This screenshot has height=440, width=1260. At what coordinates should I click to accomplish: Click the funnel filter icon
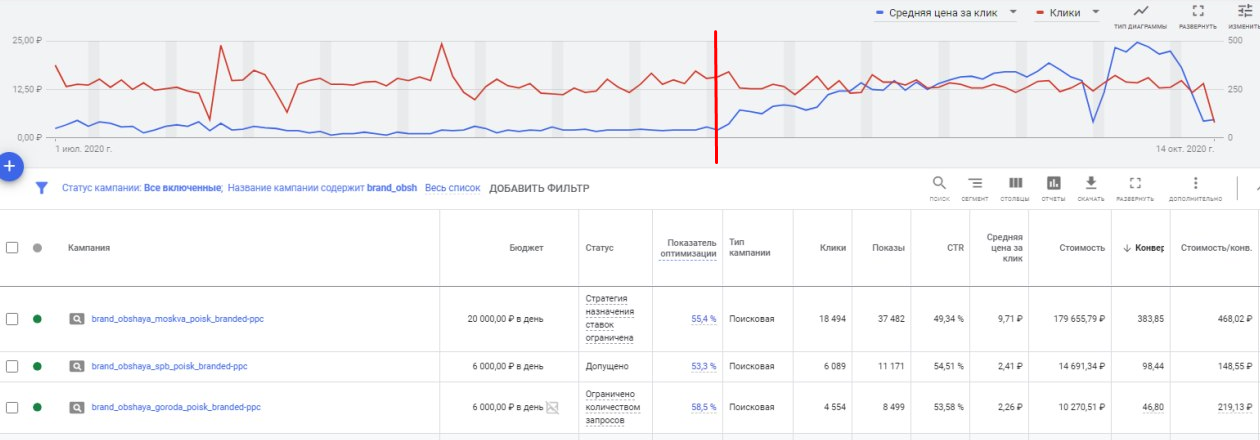pos(41,187)
